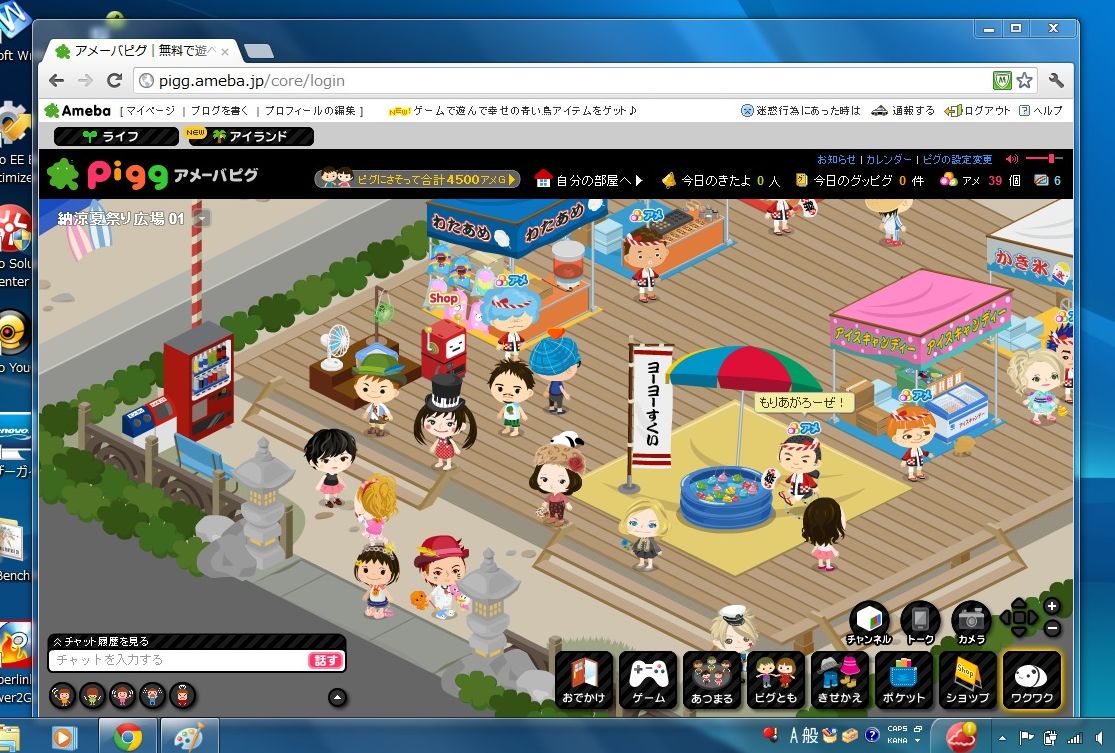
Task: Open the ヘルプ help link
Action: (1041, 111)
